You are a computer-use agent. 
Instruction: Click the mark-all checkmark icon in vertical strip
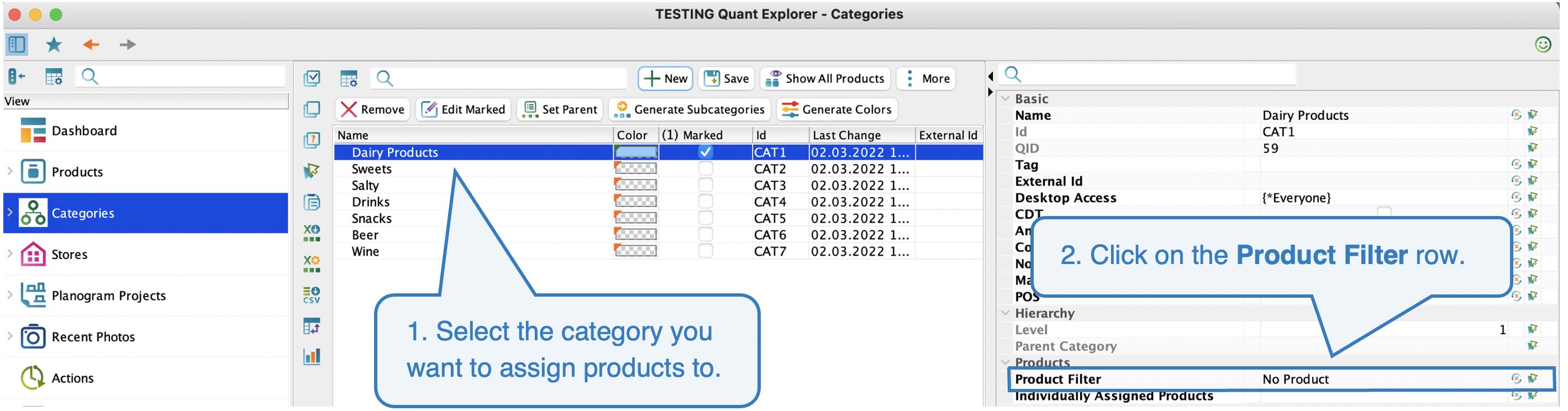coord(312,78)
